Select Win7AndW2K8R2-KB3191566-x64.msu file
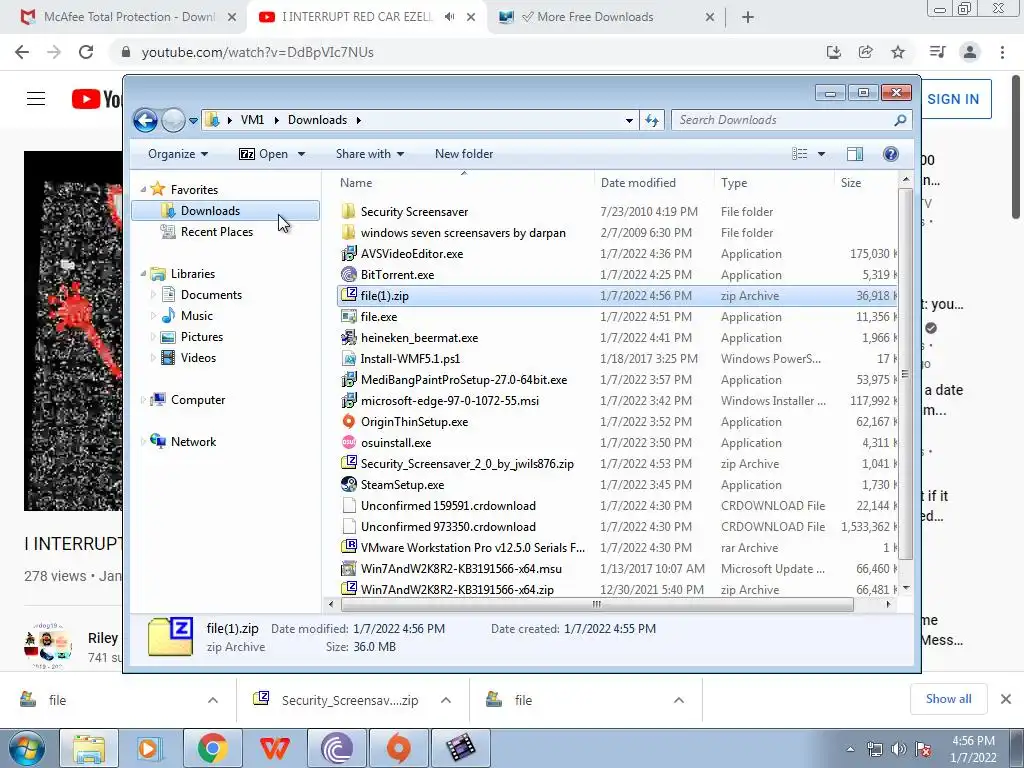This screenshot has height=768, width=1024. [x=461, y=569]
